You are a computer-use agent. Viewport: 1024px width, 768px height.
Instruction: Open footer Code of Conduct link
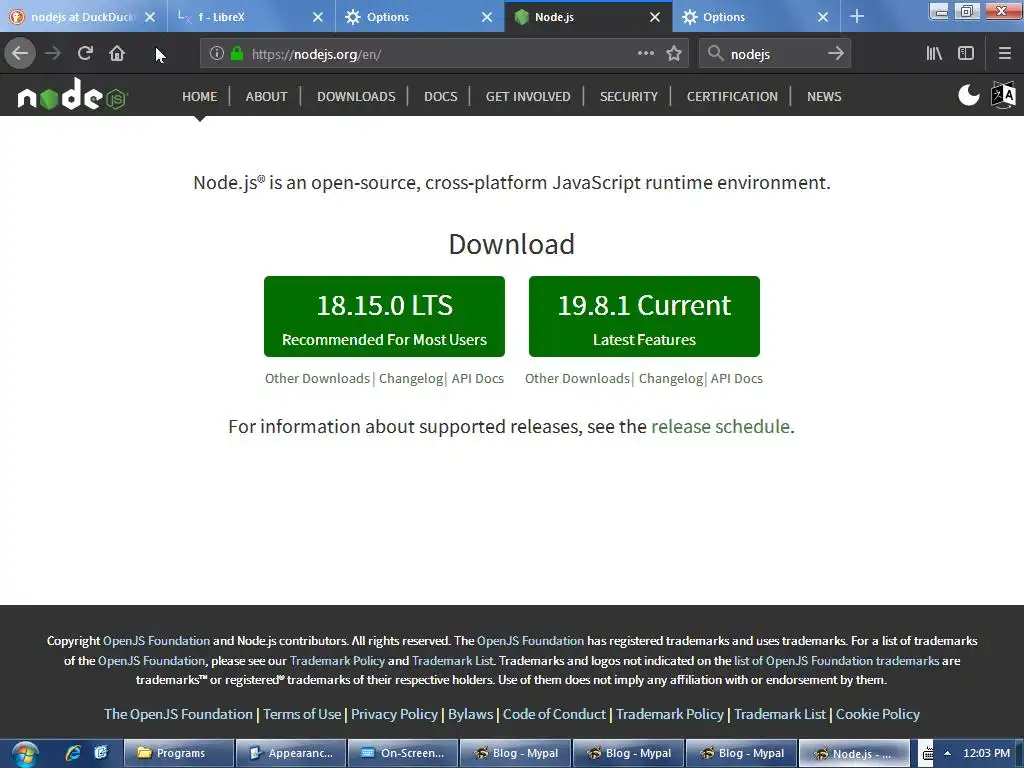click(x=554, y=714)
